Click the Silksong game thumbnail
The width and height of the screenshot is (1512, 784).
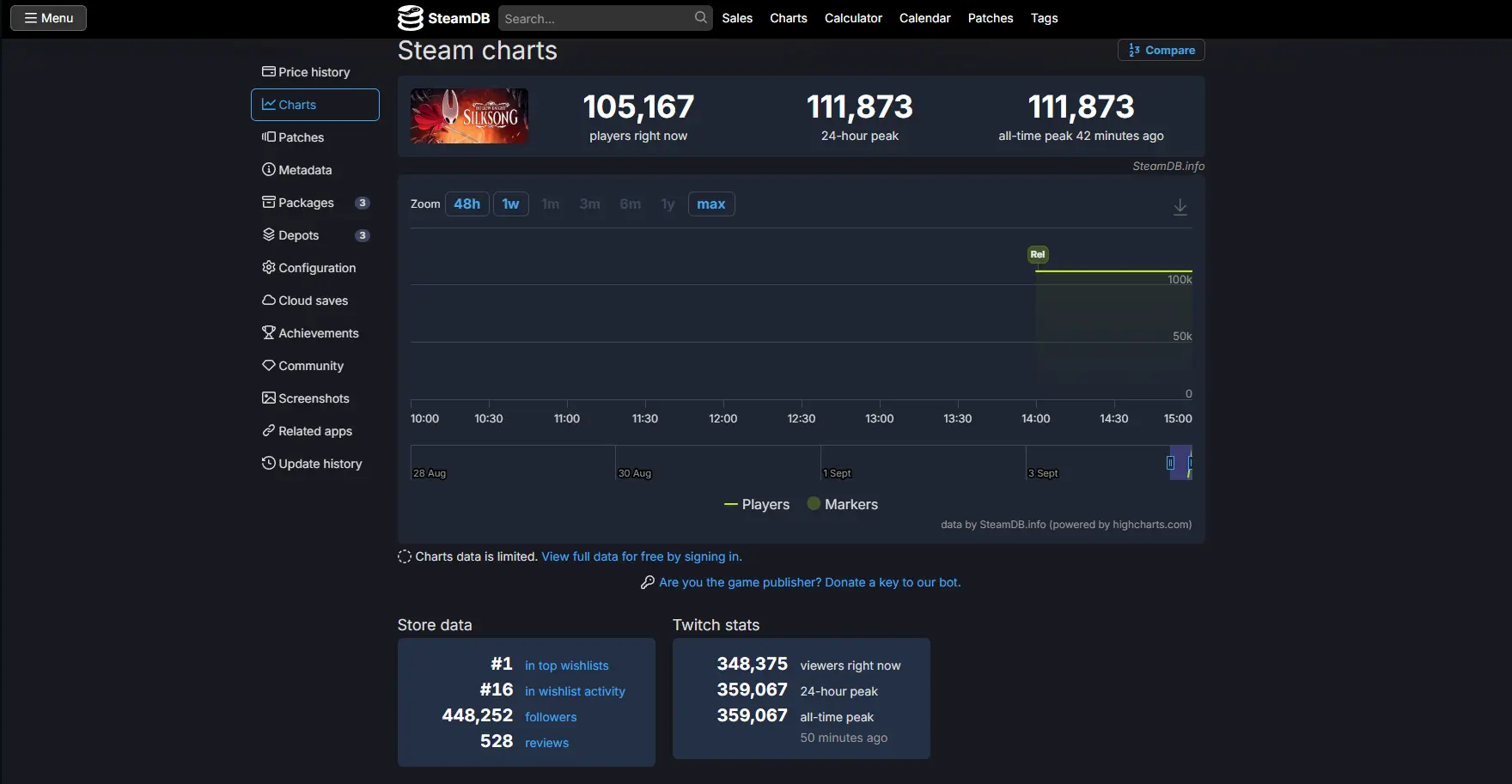(x=469, y=116)
